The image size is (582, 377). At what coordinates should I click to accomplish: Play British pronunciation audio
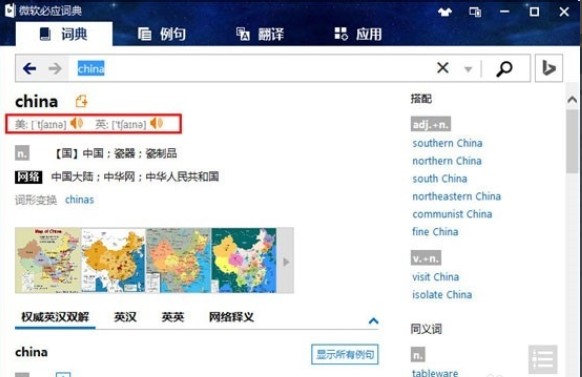(157, 123)
